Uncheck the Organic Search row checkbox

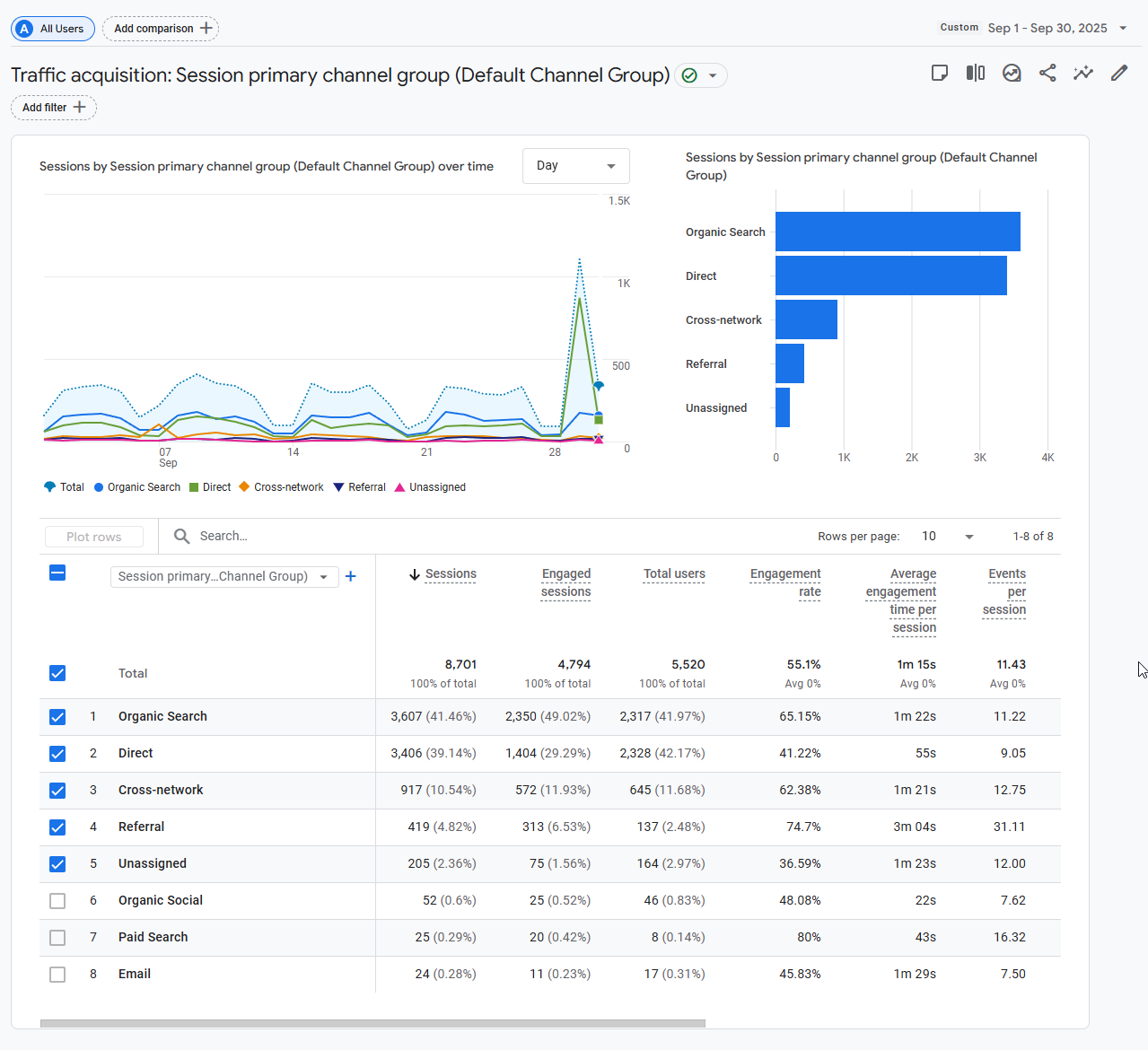pyautogui.click(x=57, y=717)
